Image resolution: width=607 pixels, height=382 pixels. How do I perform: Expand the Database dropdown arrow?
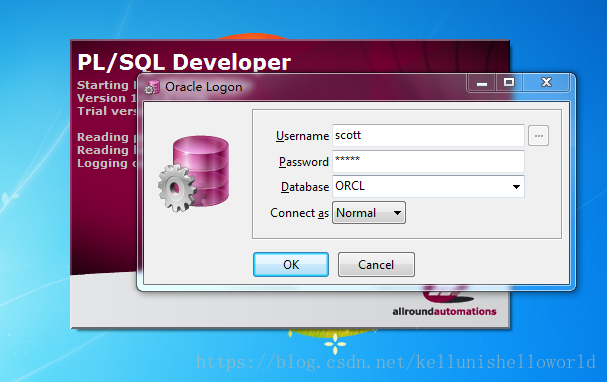[516, 187]
